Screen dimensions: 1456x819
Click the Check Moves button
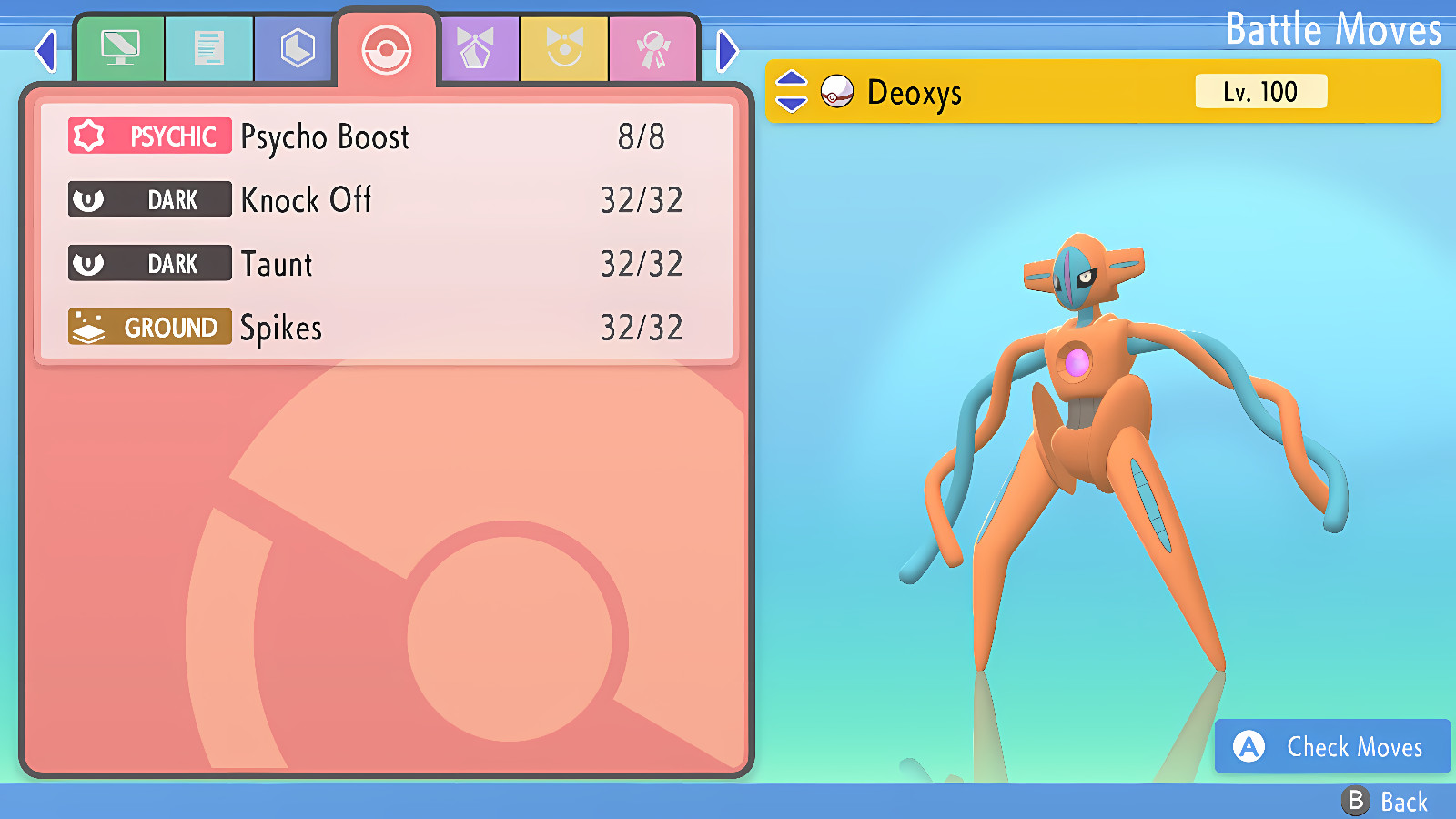[1332, 746]
